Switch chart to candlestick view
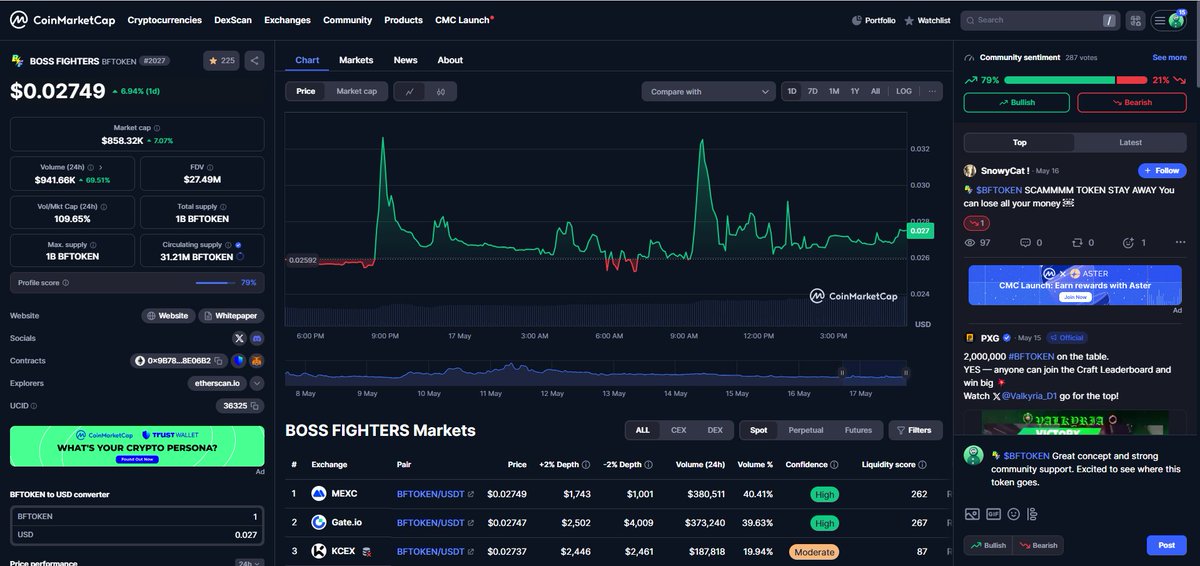The height and width of the screenshot is (566, 1200). tap(441, 91)
